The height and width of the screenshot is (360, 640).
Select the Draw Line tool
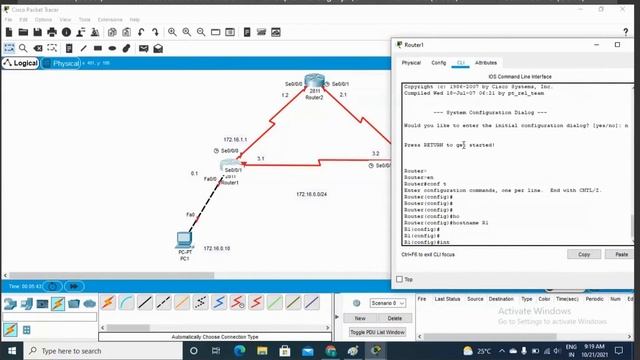(x=83, y=49)
